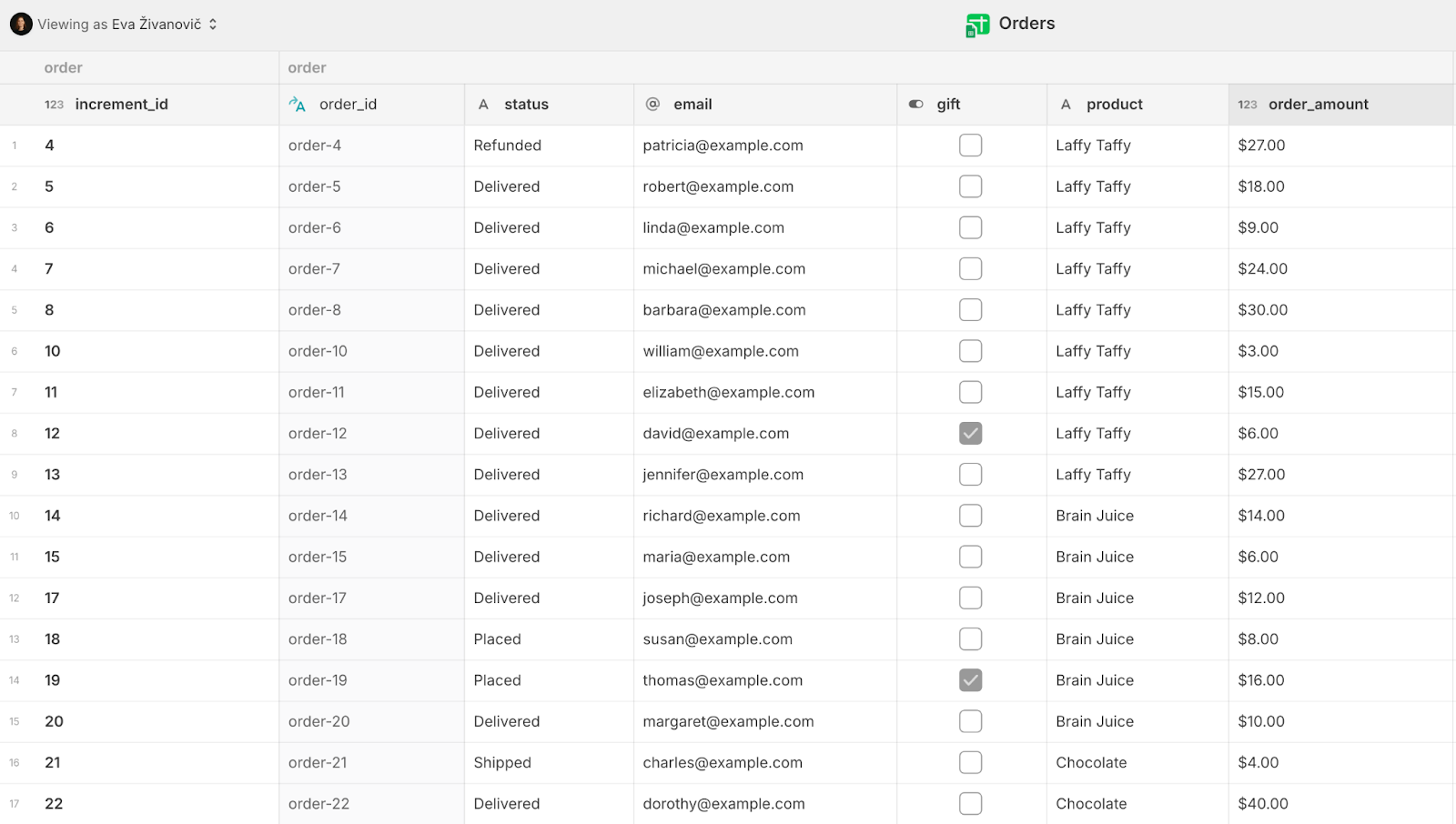Click the green Orders table icon
The image size is (1456, 824).
[977, 25]
